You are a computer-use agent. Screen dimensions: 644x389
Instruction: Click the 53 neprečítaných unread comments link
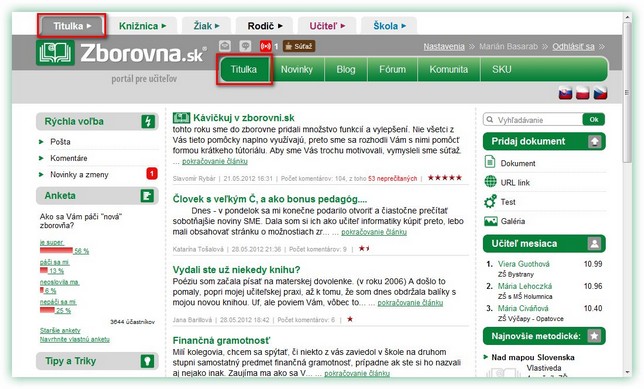pyautogui.click(x=392, y=178)
